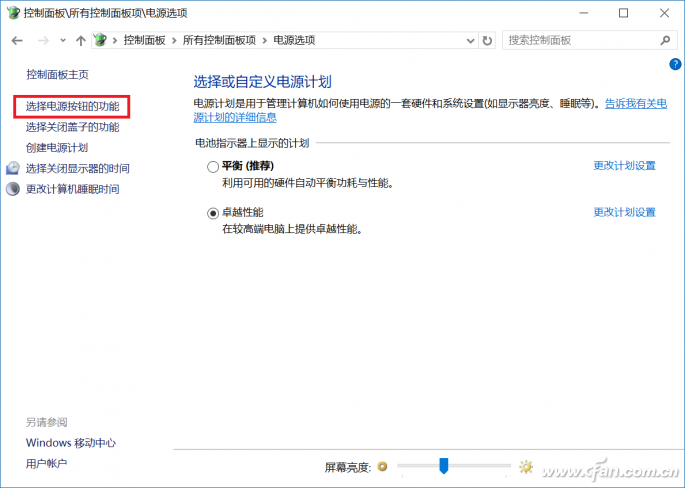Click the forward arrow navigation button
The height and width of the screenshot is (488, 685).
tap(43, 41)
